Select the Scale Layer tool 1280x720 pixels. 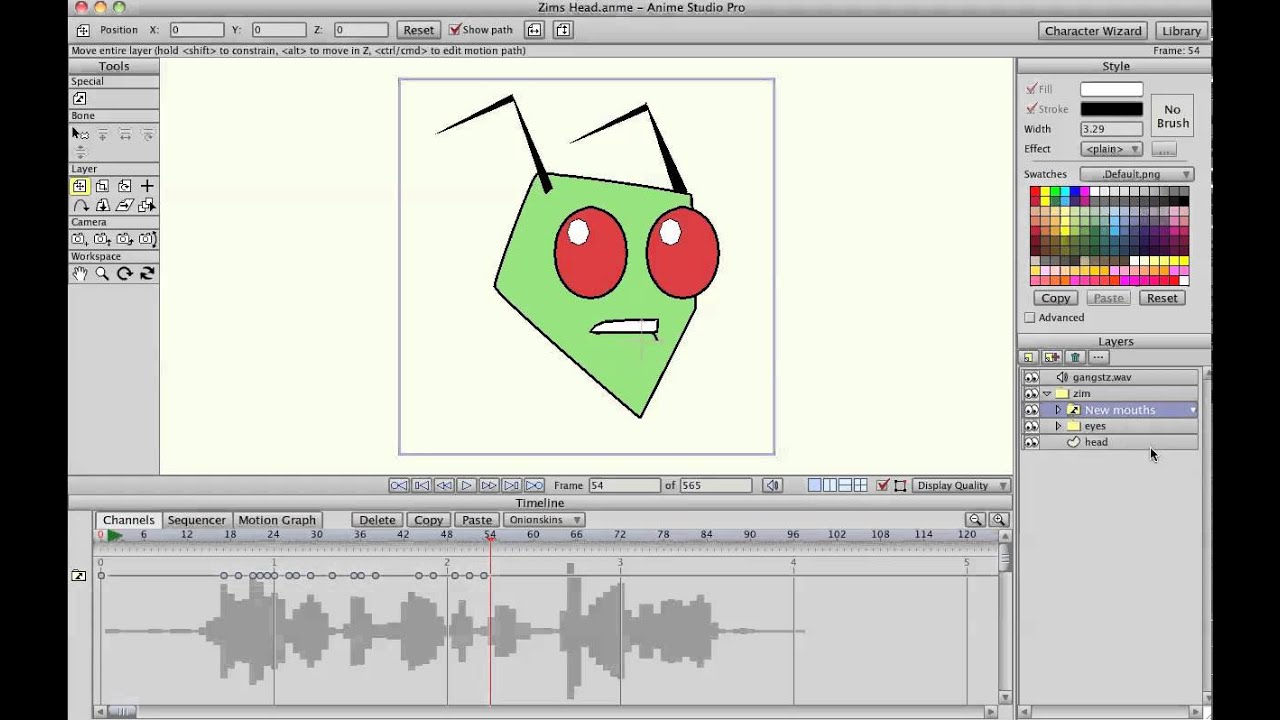(x=102, y=186)
